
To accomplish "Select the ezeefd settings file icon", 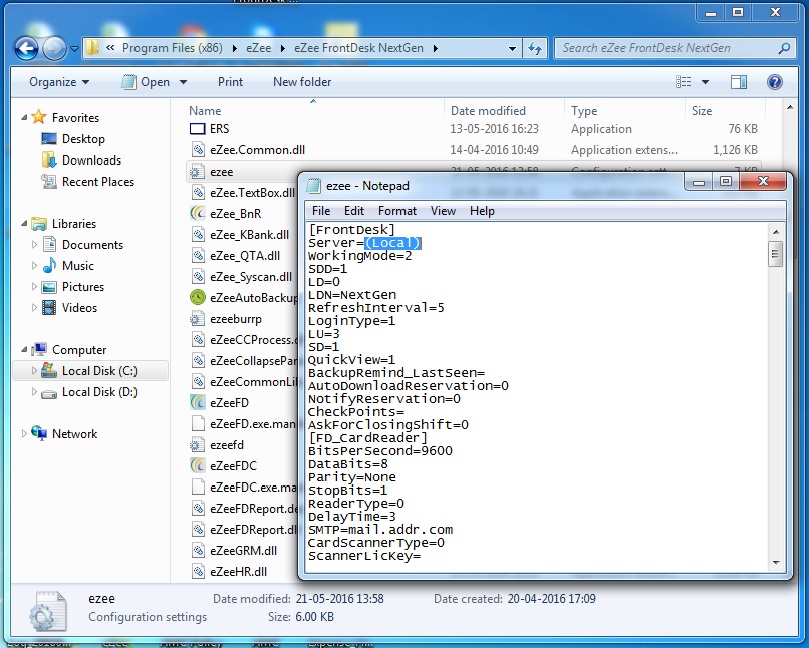I will [x=197, y=445].
